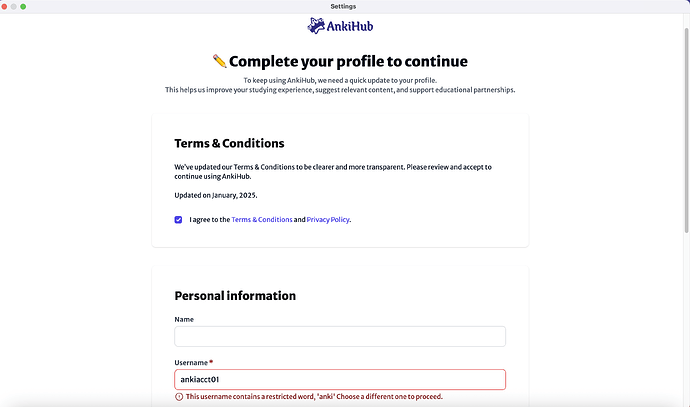Screen dimensions: 690x407
Task: Click the Personal information section heading
Action: [235, 296]
